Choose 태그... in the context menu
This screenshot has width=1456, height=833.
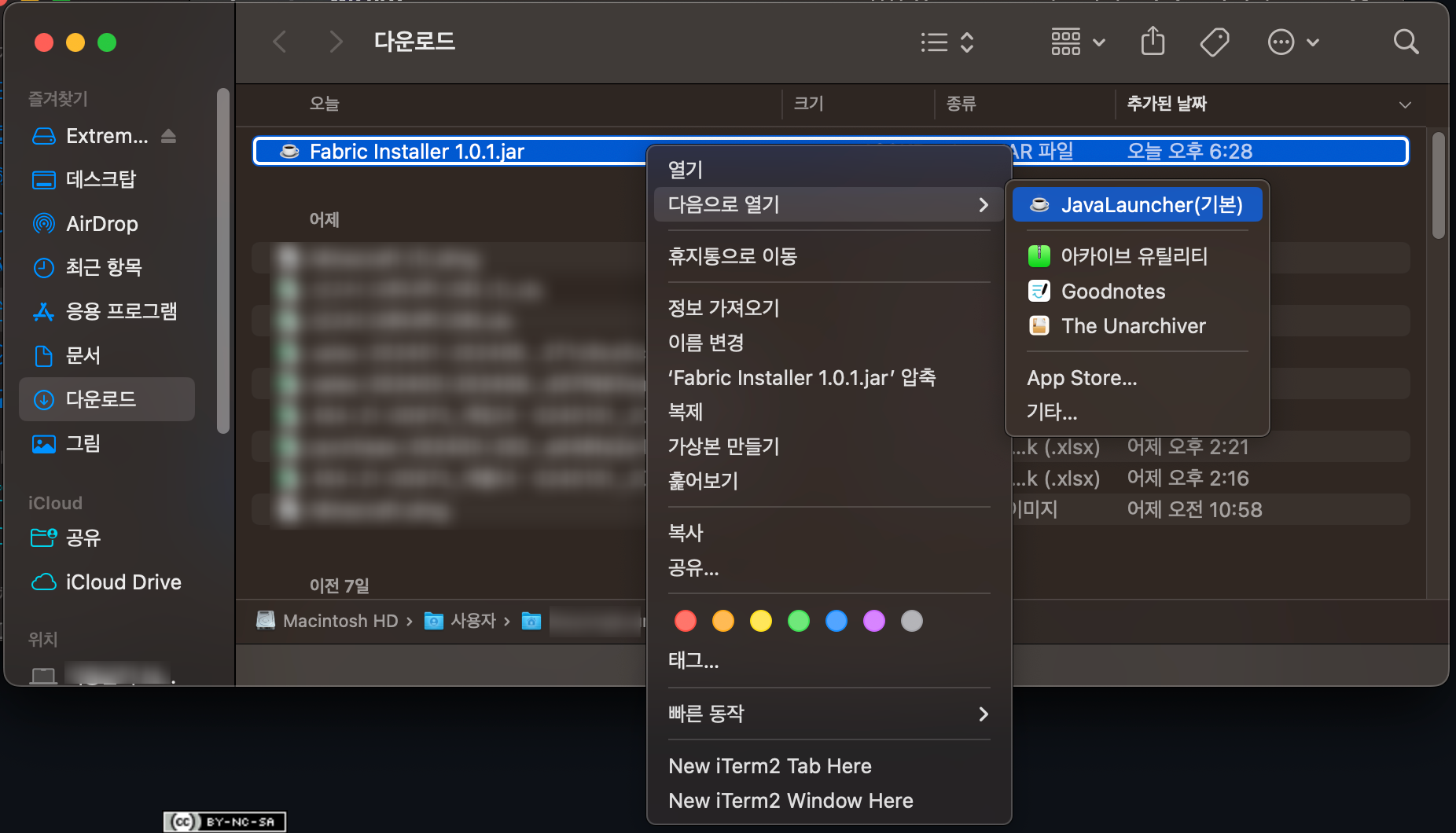(829, 661)
